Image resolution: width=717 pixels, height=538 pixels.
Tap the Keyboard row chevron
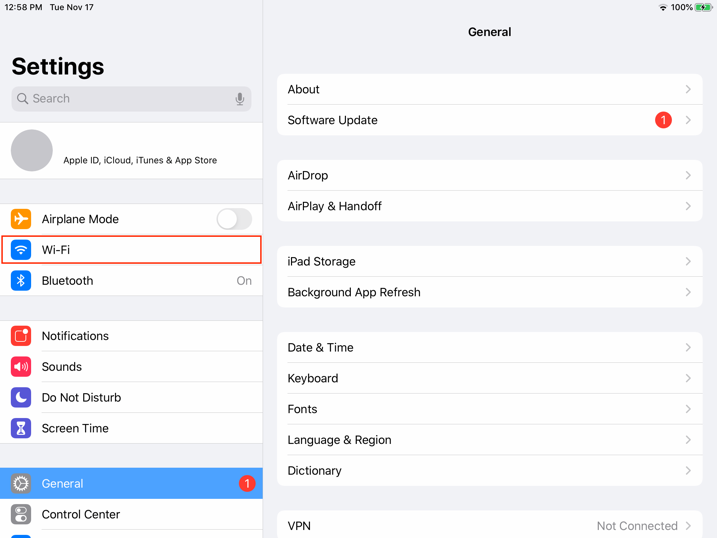688,378
